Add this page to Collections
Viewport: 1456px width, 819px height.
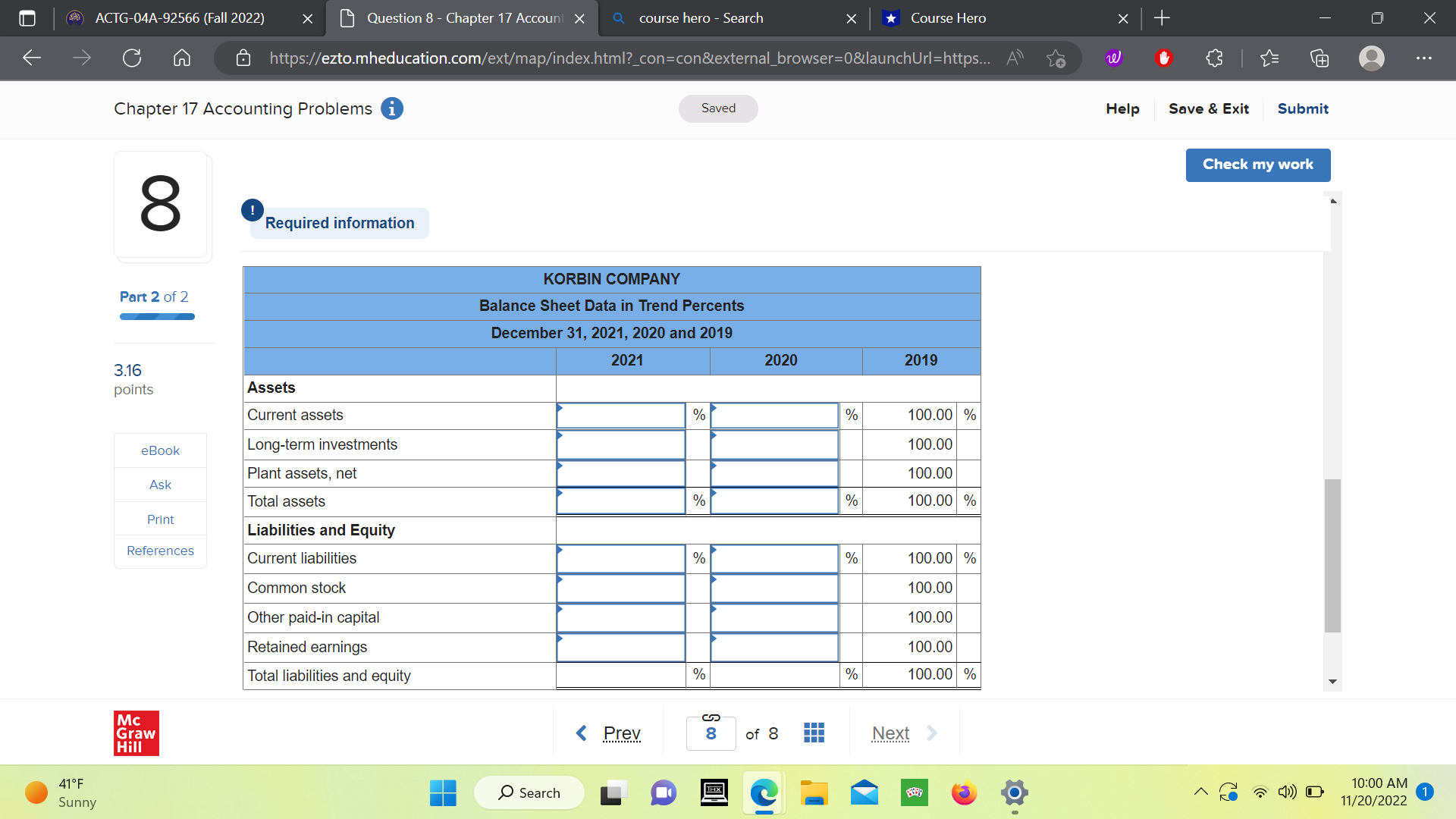(1319, 58)
